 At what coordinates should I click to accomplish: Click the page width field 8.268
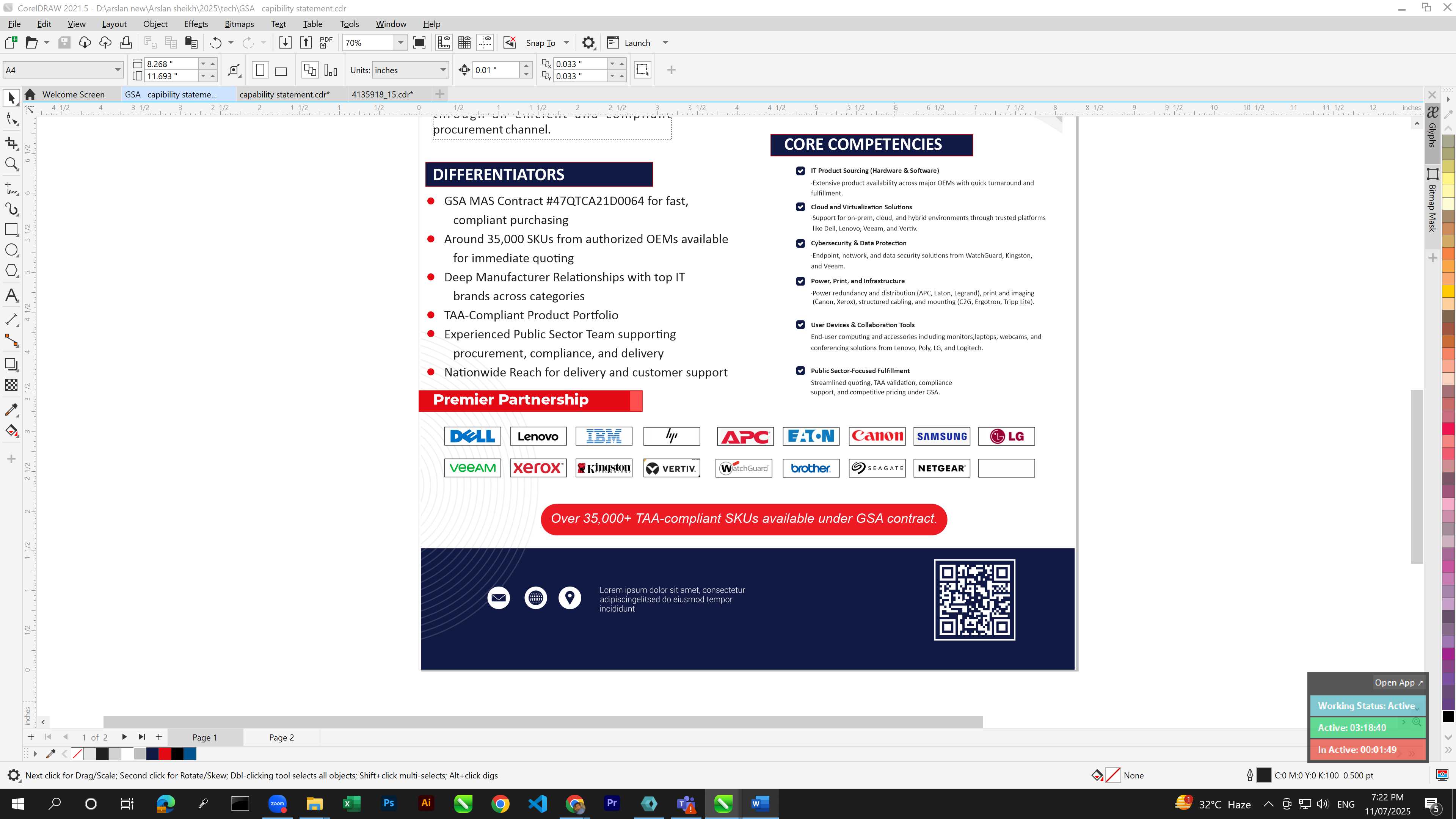point(171,64)
